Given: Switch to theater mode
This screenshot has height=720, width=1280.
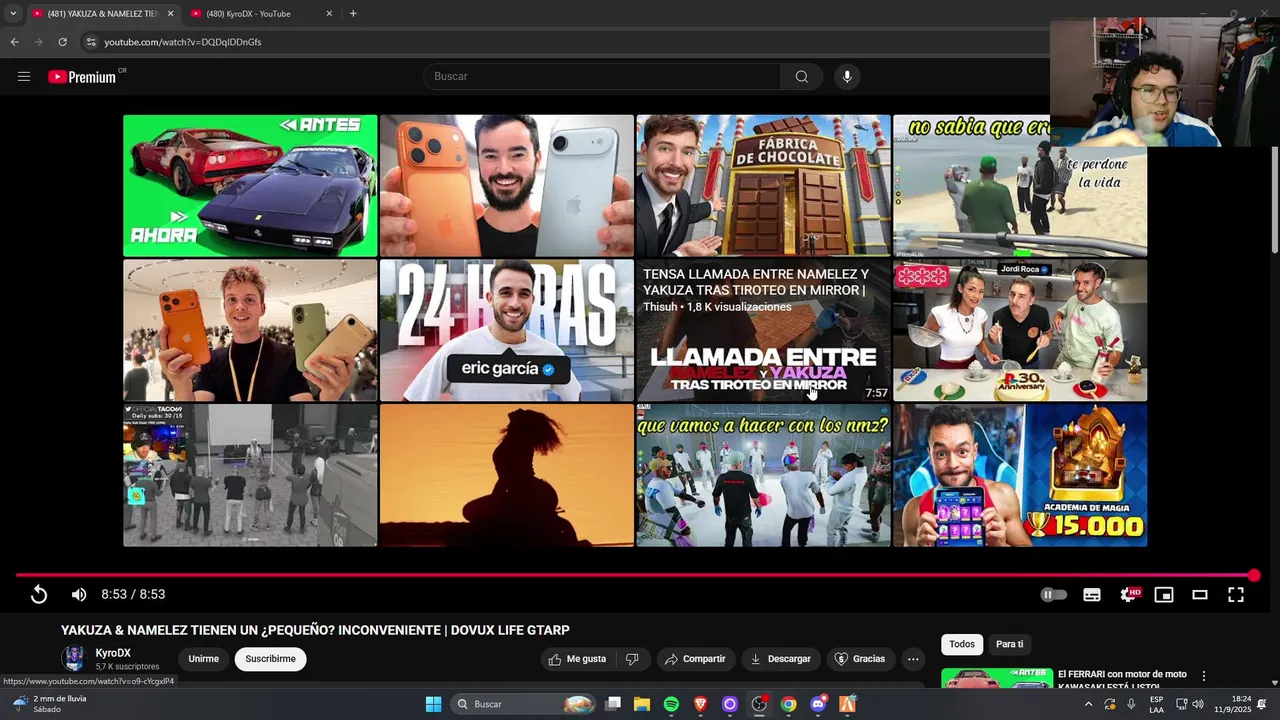Looking at the screenshot, I should [1200, 594].
